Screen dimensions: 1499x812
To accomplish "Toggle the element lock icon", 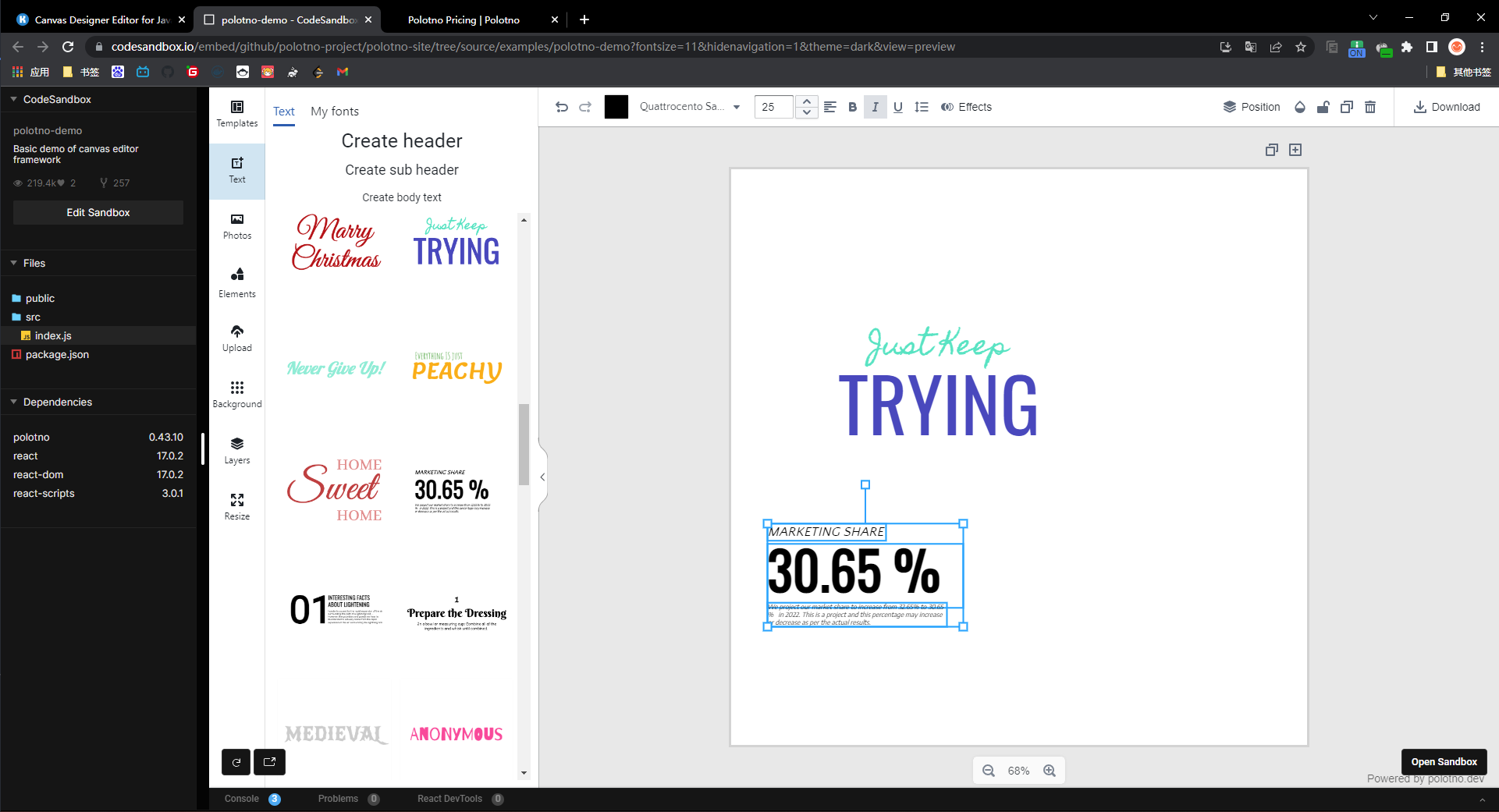I will pyautogui.click(x=1323, y=107).
